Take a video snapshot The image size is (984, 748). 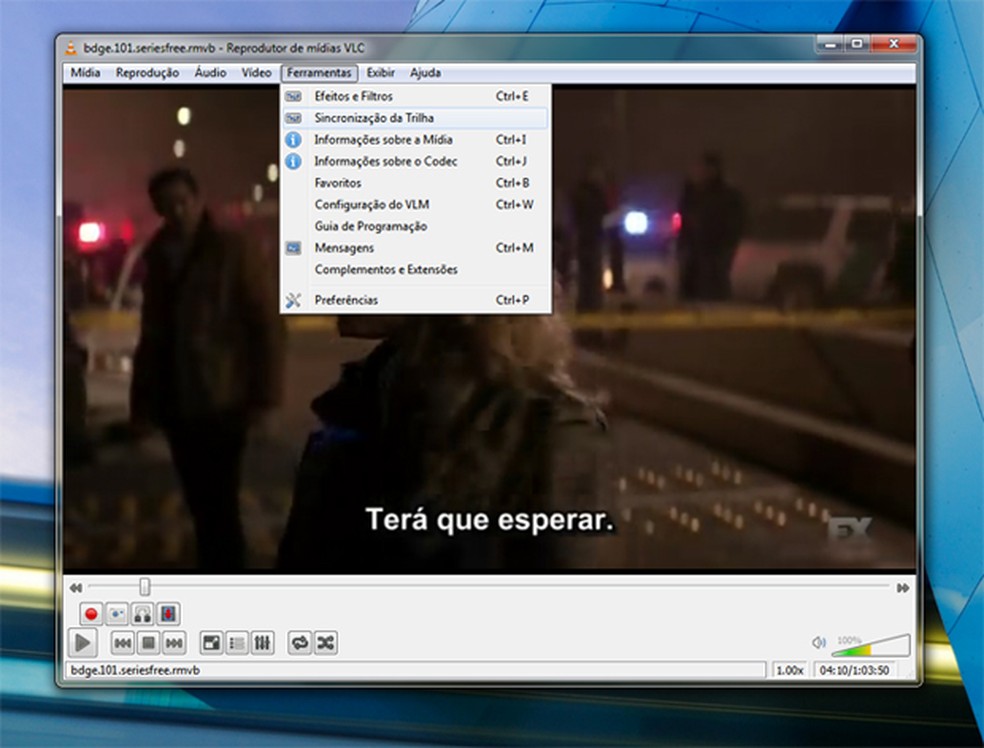click(117, 614)
